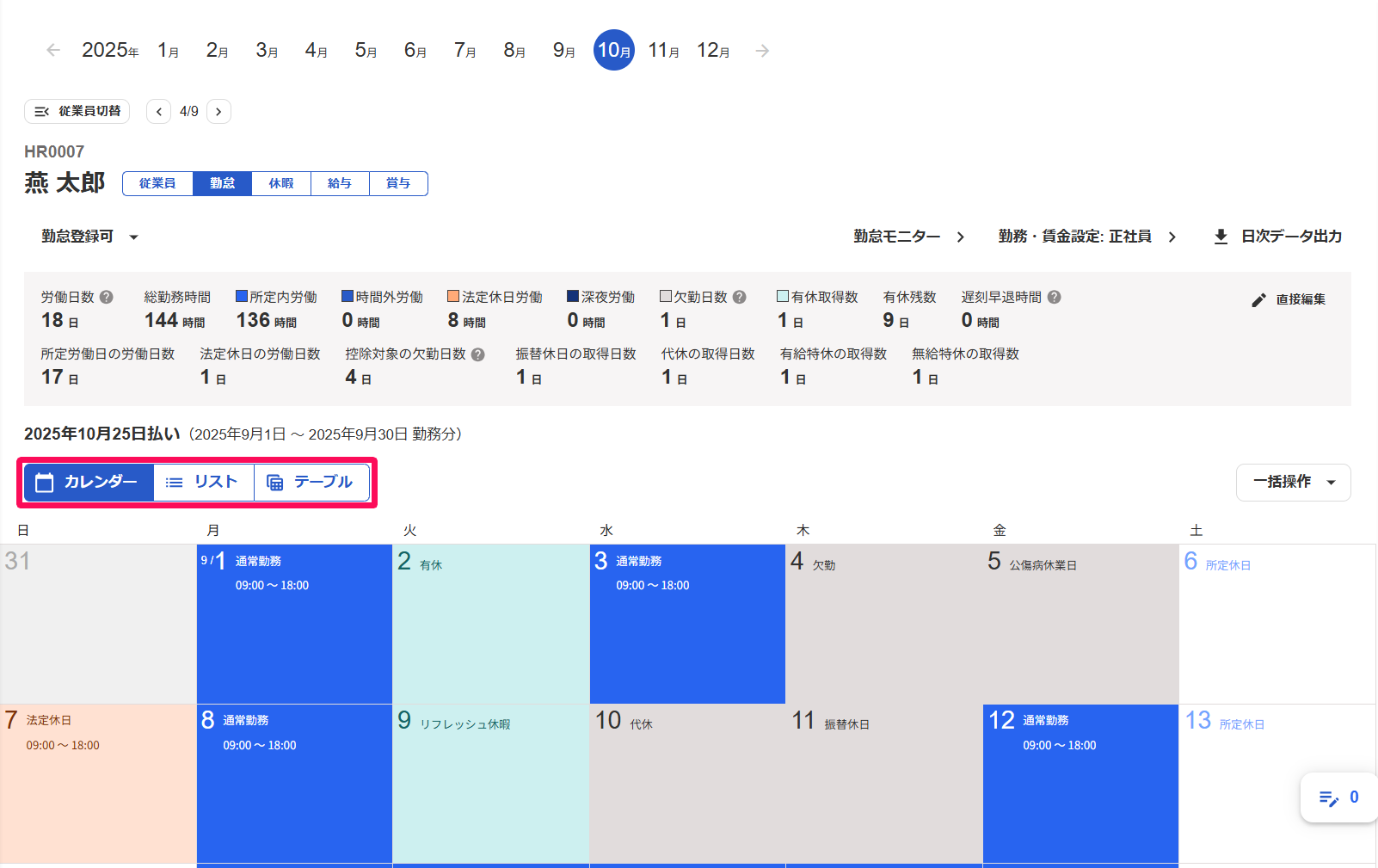The width and height of the screenshot is (1378, 868).
Task: Click the help icon next to 欠勤日数
Action: click(x=740, y=297)
